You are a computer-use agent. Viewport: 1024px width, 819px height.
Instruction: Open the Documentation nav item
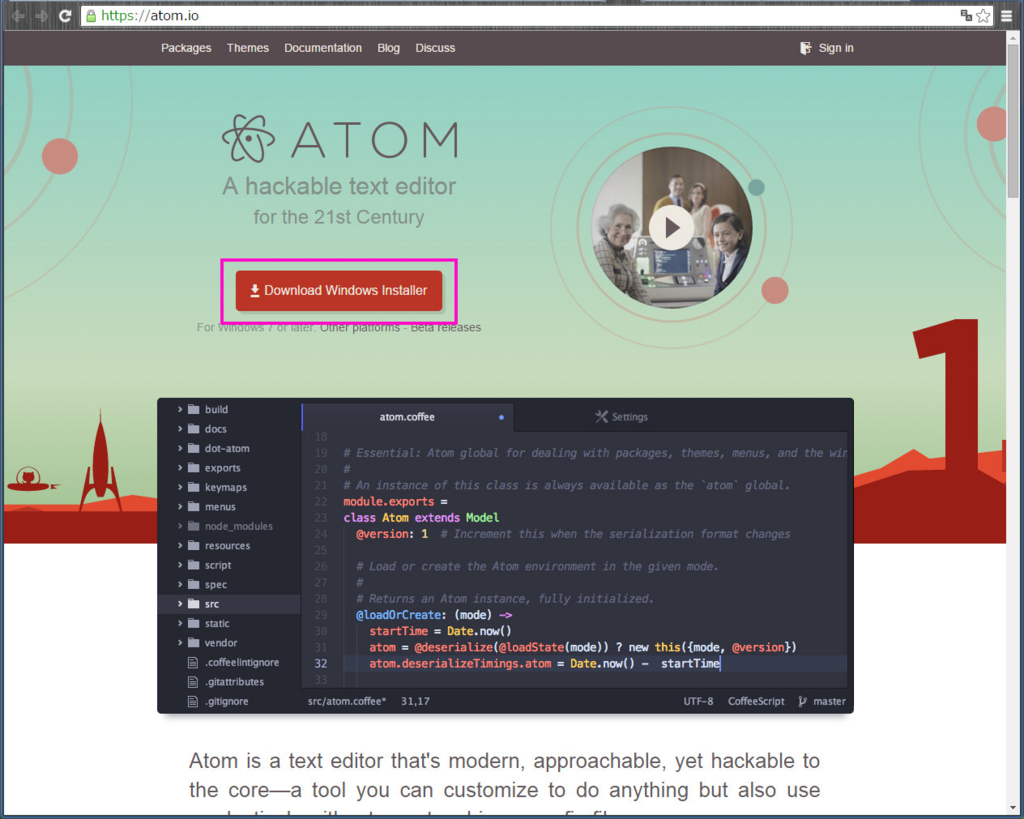(x=323, y=48)
